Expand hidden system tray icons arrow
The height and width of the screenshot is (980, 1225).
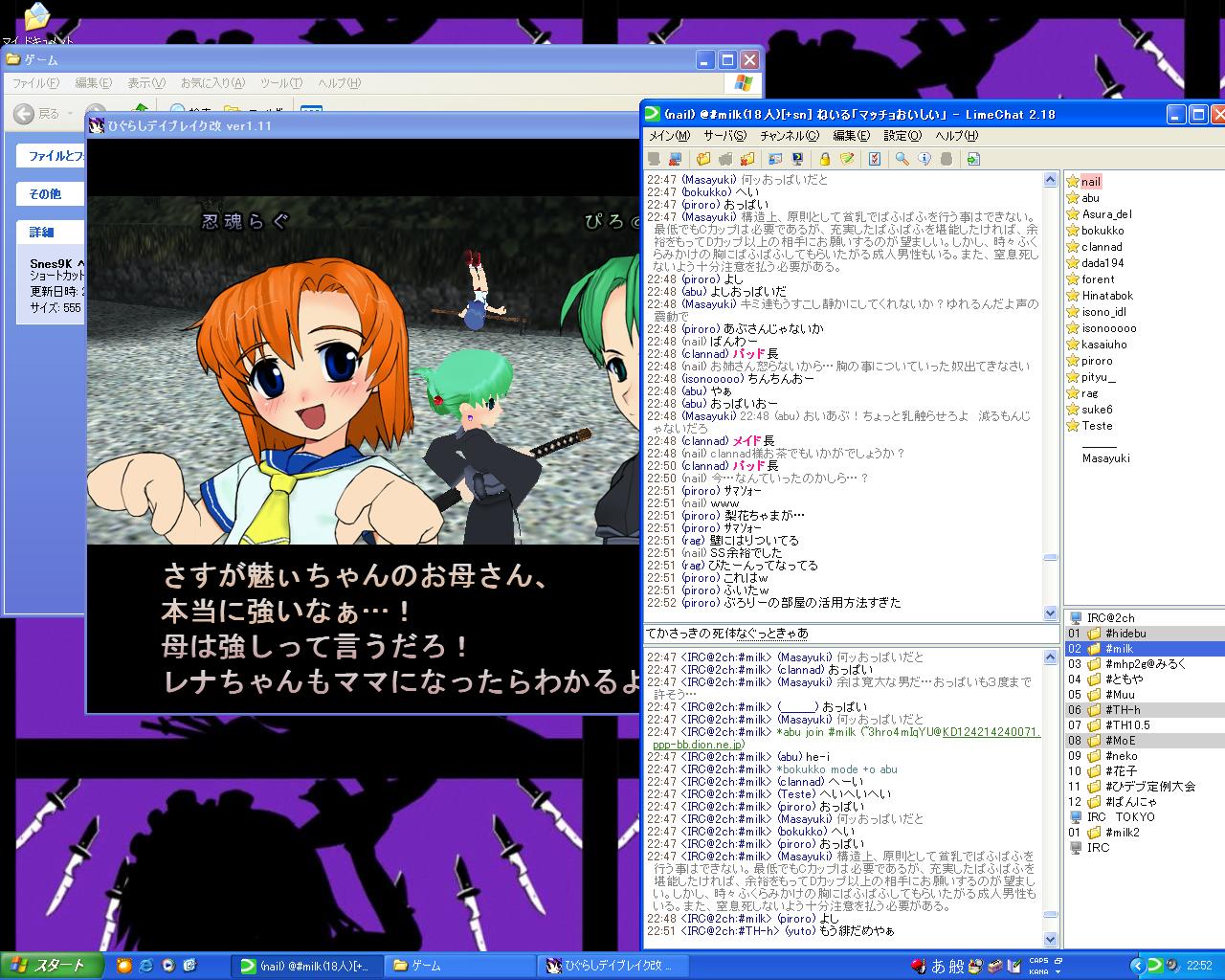point(1137,965)
